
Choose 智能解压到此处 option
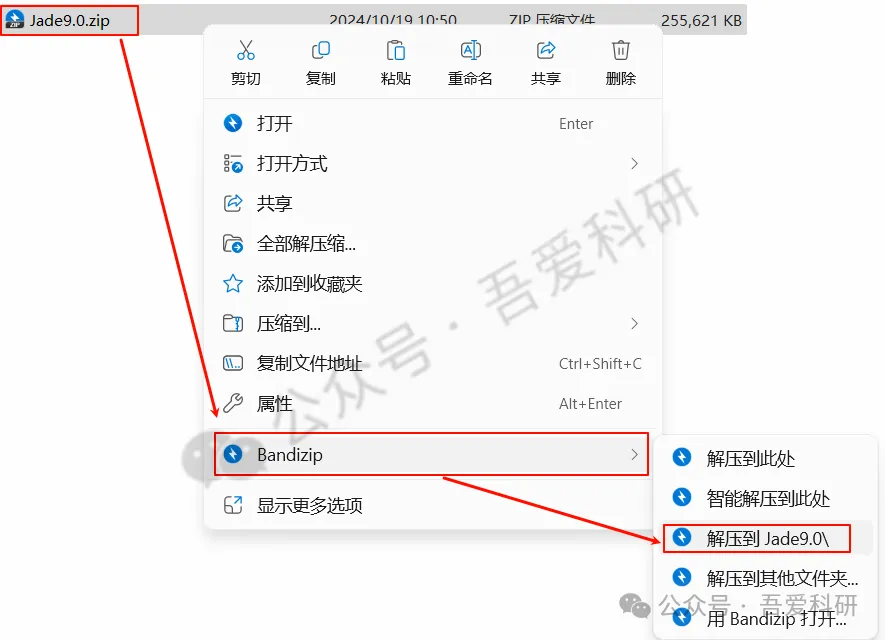767,498
